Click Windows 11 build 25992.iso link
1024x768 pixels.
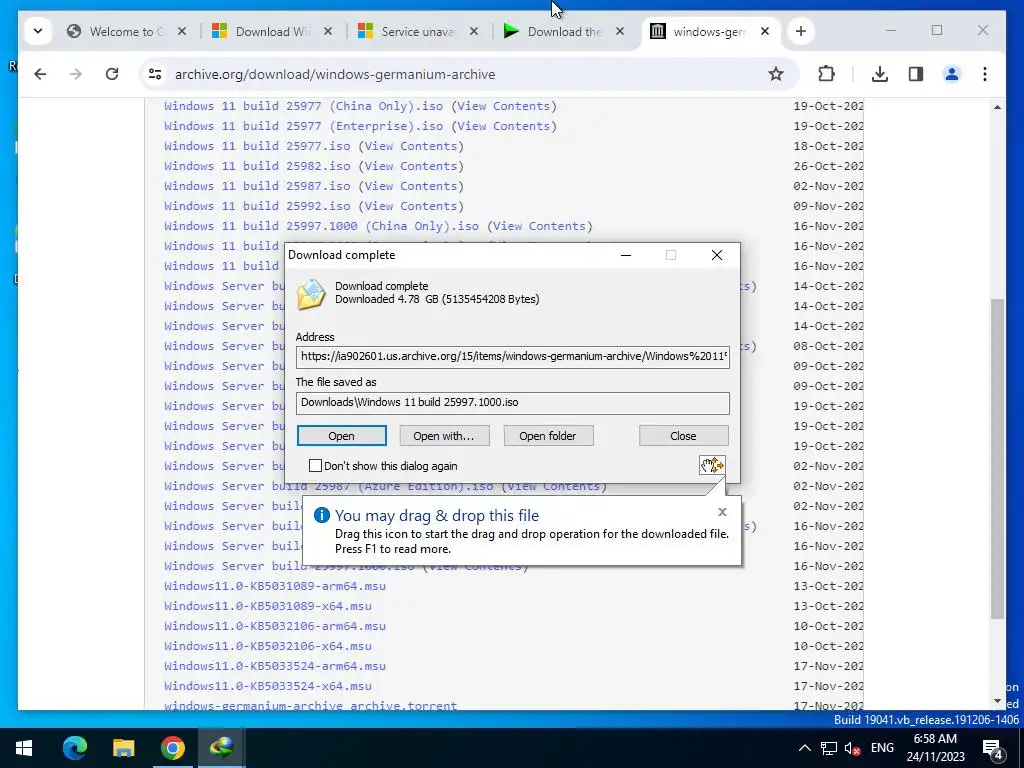click(257, 206)
